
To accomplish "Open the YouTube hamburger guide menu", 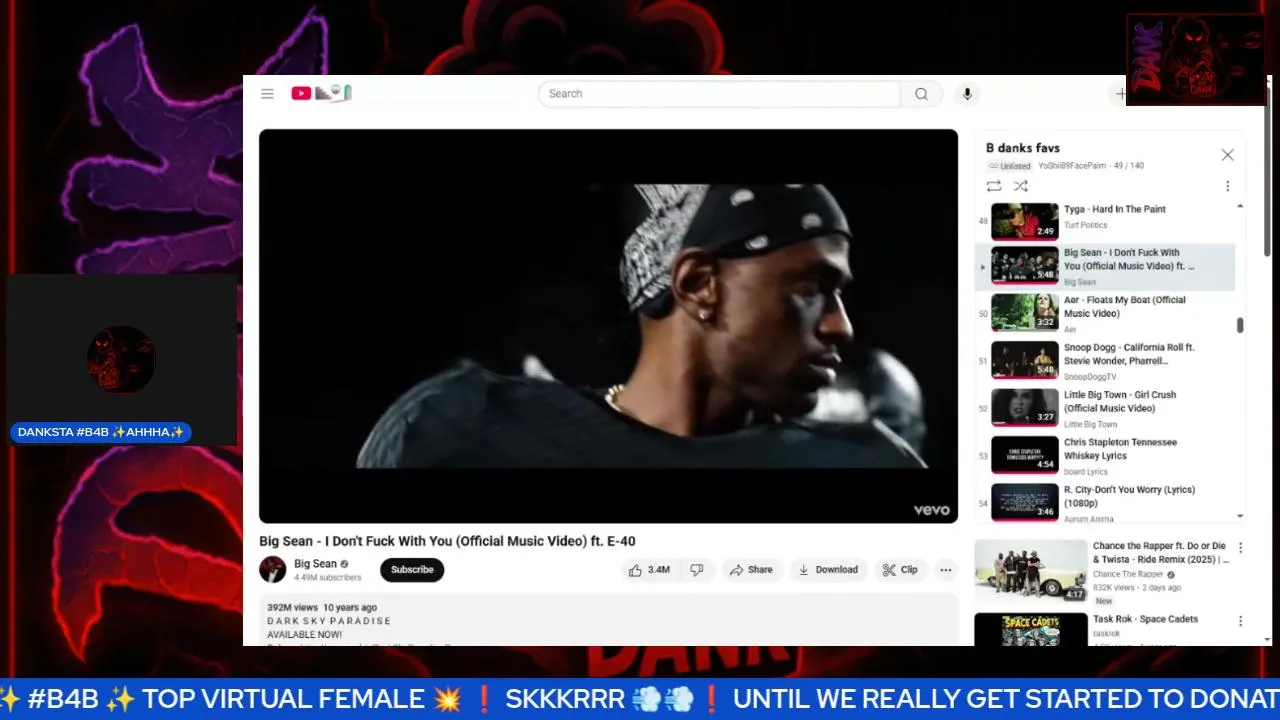I will click(267, 94).
